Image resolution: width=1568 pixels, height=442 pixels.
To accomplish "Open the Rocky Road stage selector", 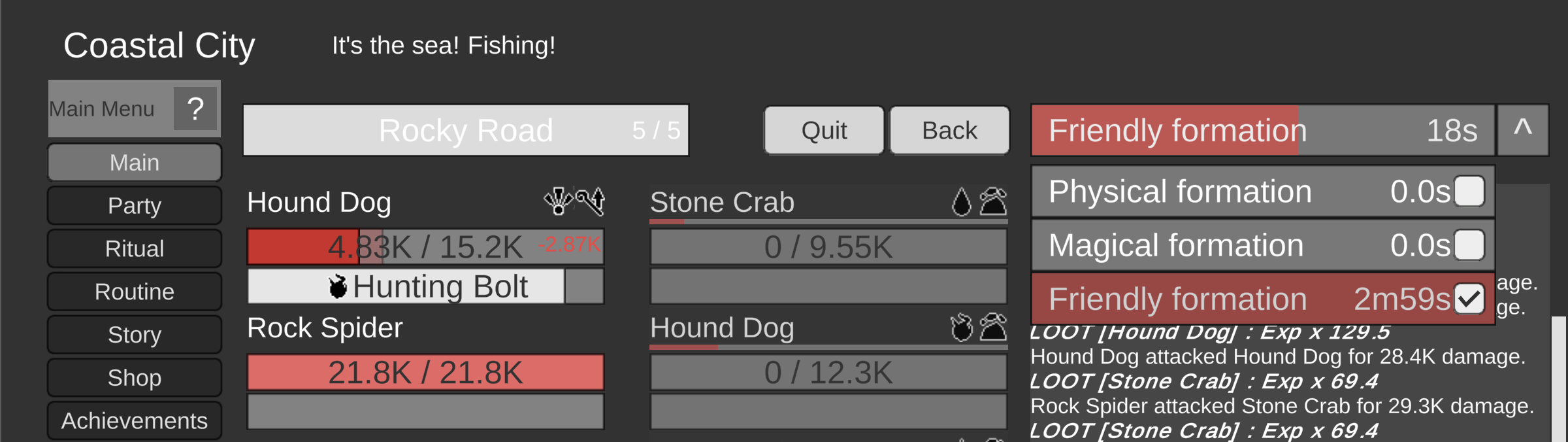I will [465, 130].
